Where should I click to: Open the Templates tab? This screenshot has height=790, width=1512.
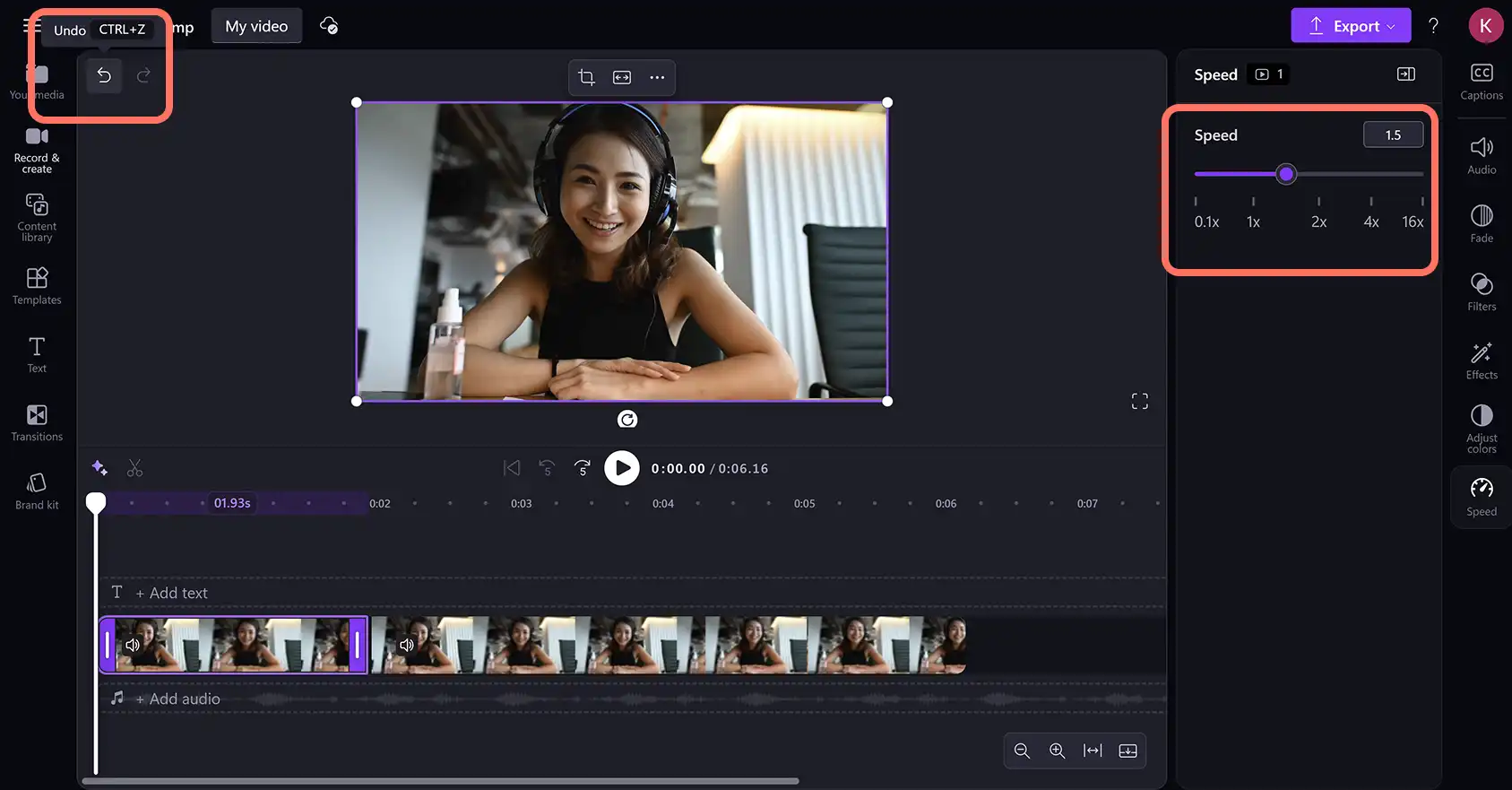click(x=37, y=286)
